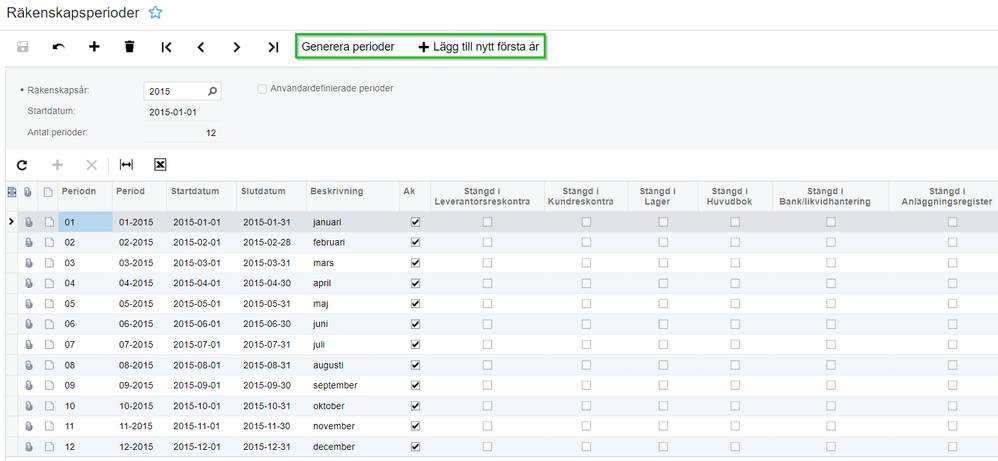Export grid to Excel icon
Viewport: 998px width, 461px height.
point(160,165)
